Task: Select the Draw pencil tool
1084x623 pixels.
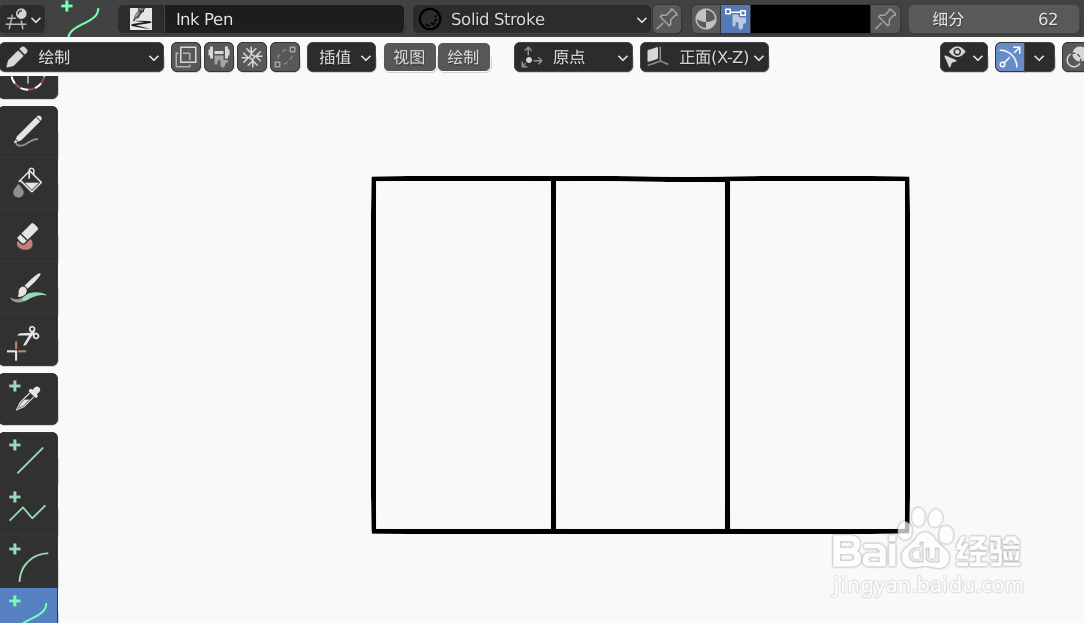Action: click(28, 131)
